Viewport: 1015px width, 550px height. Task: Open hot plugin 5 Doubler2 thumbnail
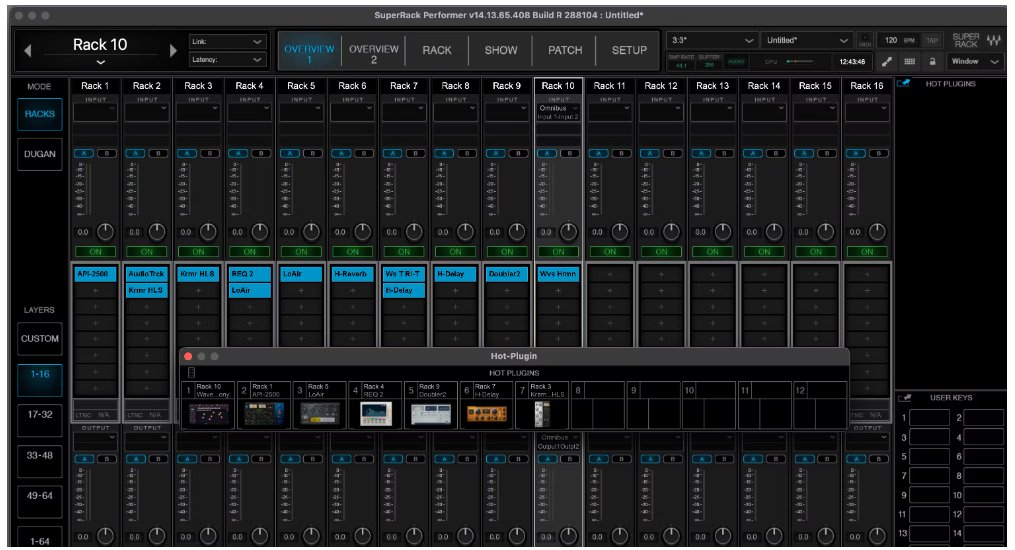click(x=431, y=414)
